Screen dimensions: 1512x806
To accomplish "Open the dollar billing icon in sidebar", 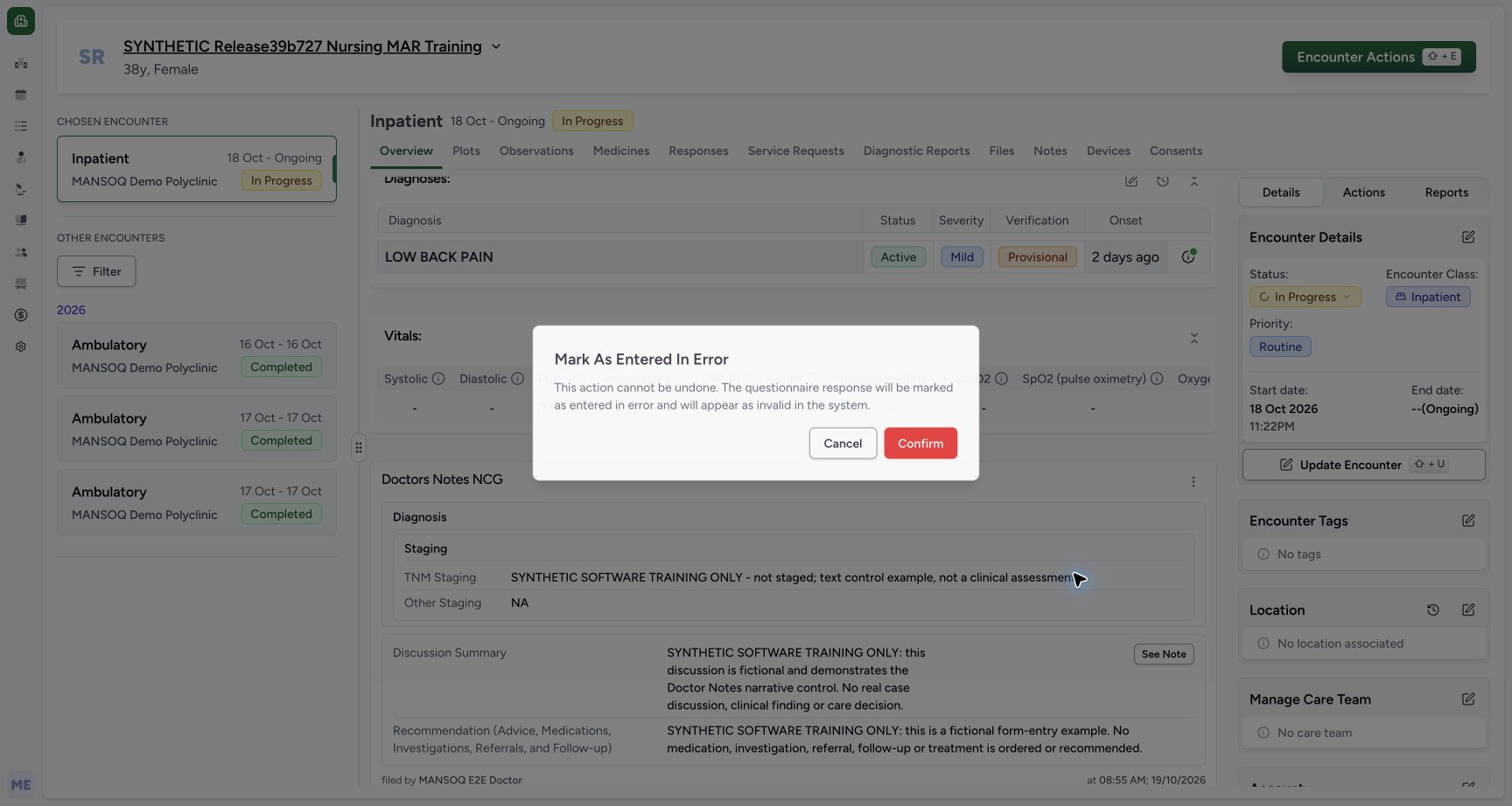I will [21, 315].
